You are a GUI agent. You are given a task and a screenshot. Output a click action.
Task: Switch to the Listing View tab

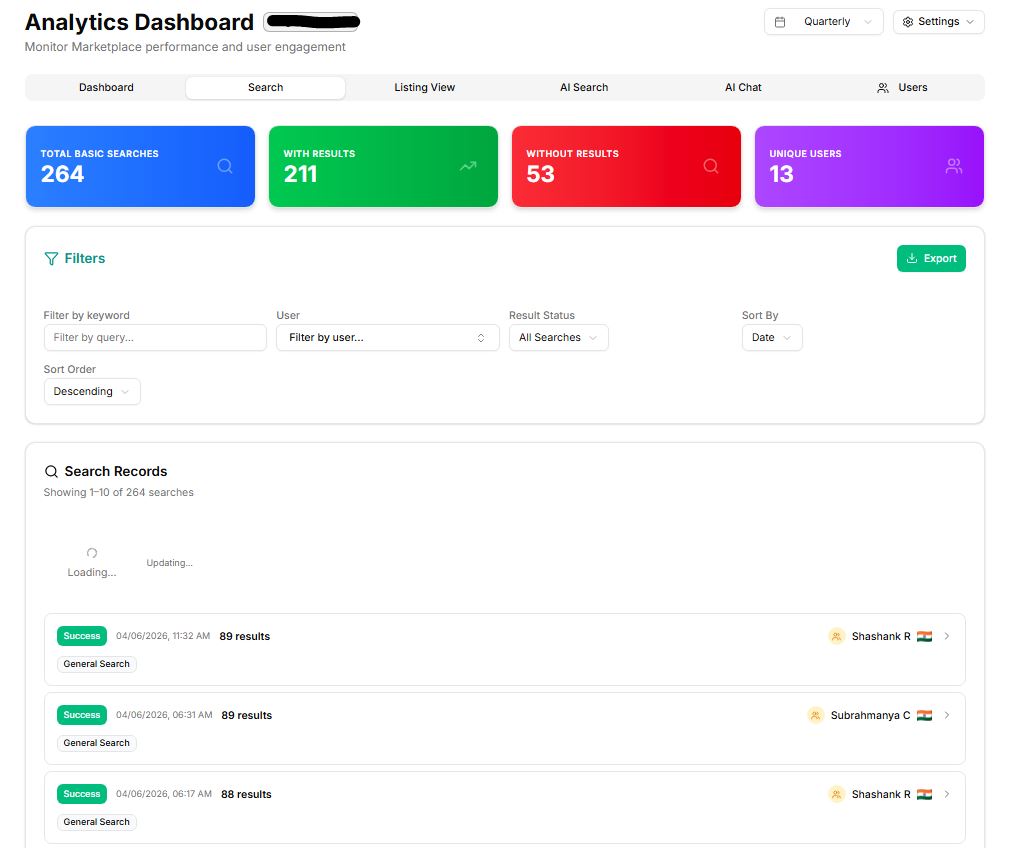click(x=424, y=88)
